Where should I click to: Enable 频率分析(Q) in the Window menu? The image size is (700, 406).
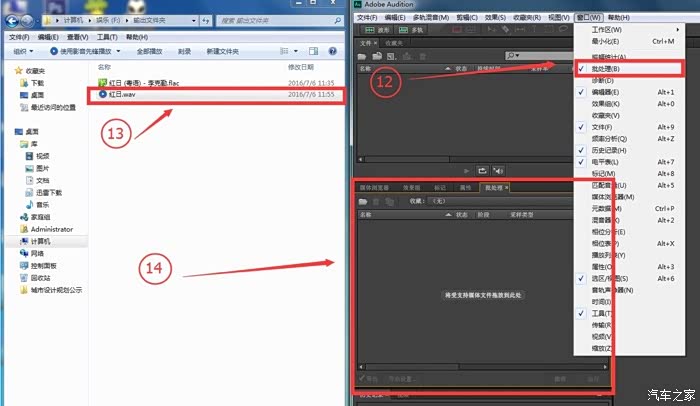point(629,139)
